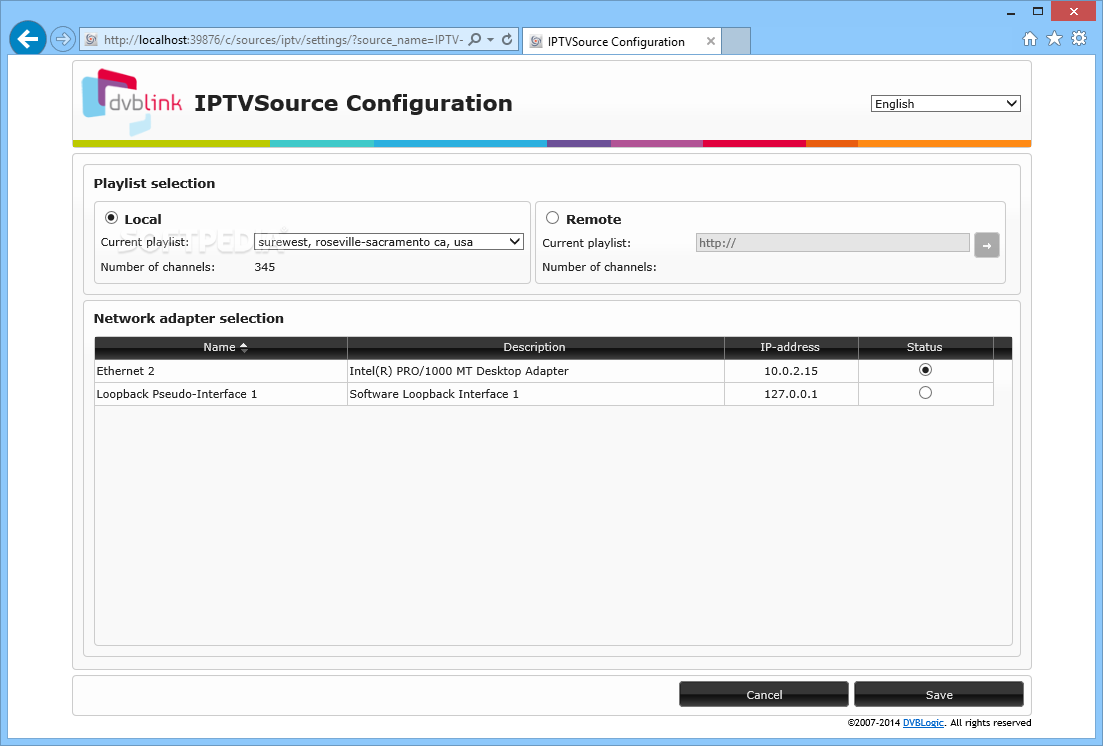This screenshot has height=746, width=1103.
Task: Select the Ethernet 2 adapter radio button
Action: pyautogui.click(x=925, y=370)
